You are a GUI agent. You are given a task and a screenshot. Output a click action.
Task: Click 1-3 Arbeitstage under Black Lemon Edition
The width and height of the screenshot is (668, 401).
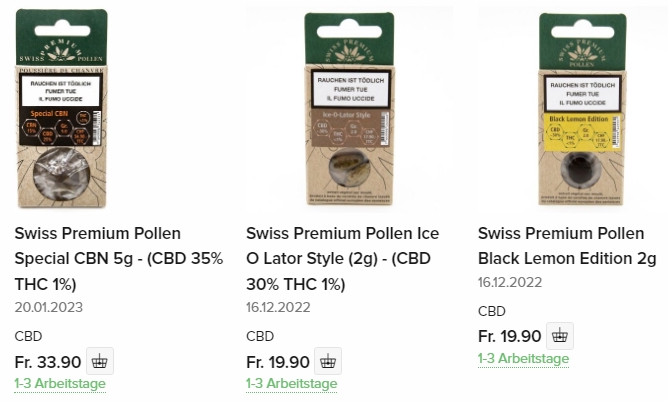pyautogui.click(x=523, y=358)
